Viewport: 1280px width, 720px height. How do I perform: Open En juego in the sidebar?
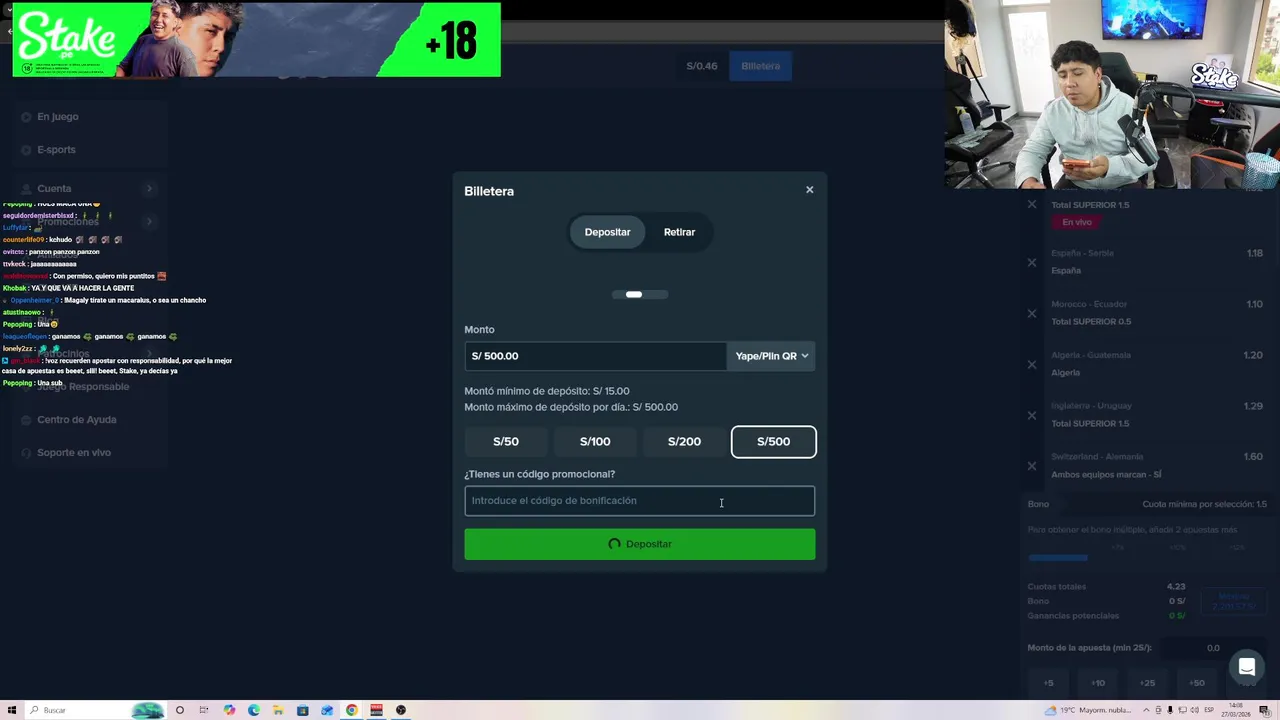click(58, 117)
